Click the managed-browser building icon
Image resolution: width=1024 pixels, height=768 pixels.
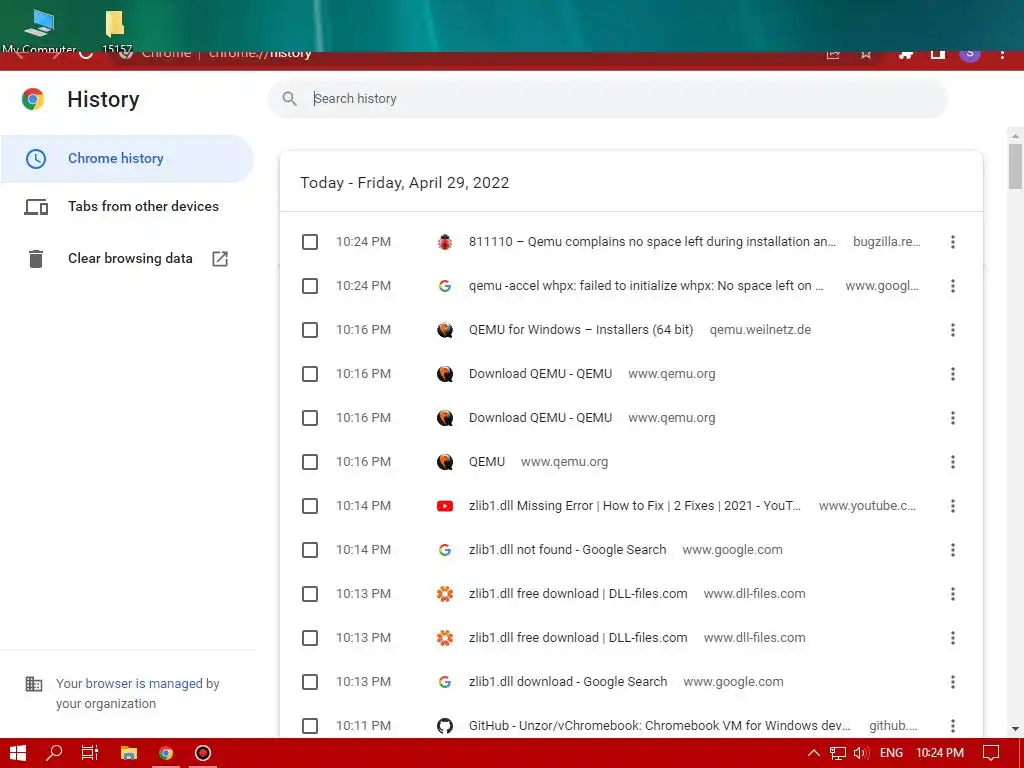pyautogui.click(x=34, y=684)
